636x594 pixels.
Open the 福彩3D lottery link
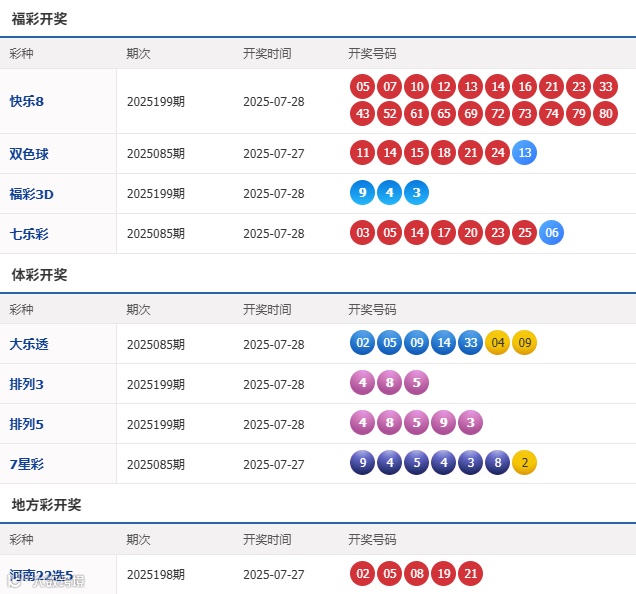32,194
